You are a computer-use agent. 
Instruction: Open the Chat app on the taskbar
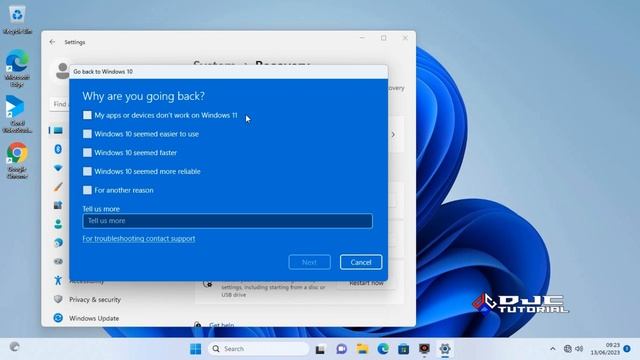point(342,349)
